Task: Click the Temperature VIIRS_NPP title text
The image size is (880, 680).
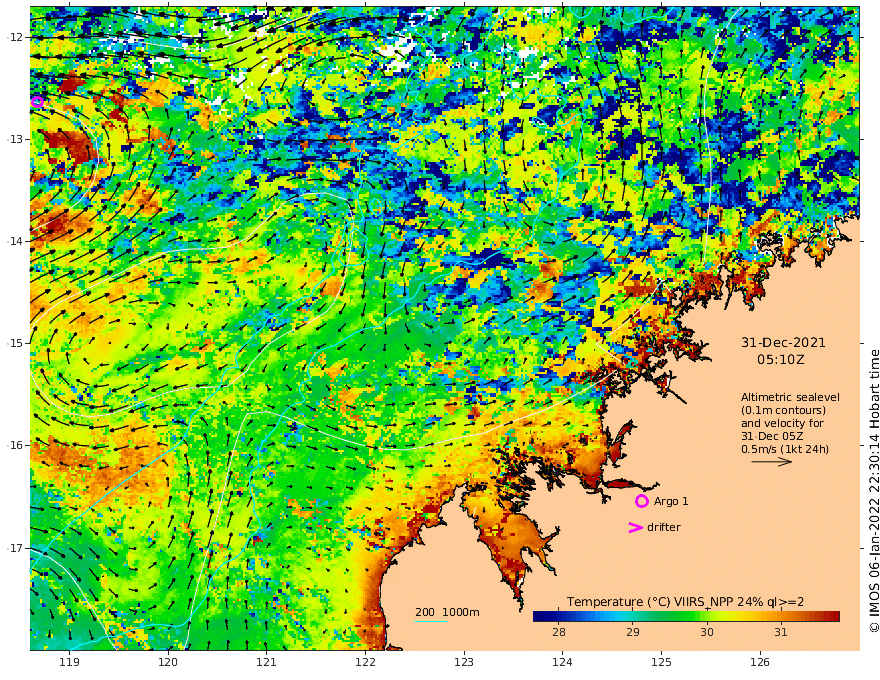Action: point(685,602)
